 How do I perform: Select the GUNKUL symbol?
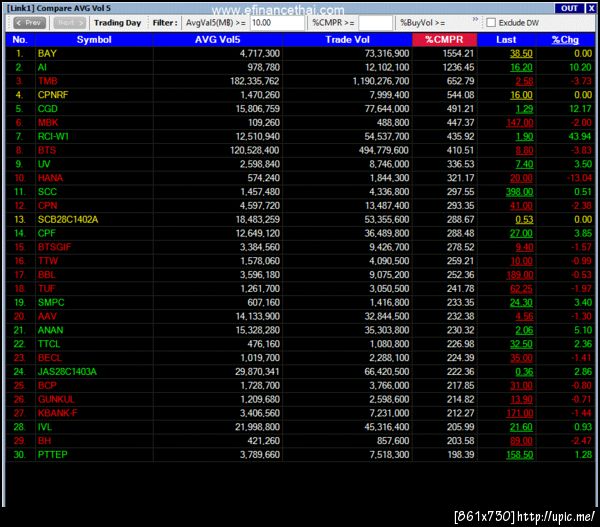pyautogui.click(x=56, y=399)
